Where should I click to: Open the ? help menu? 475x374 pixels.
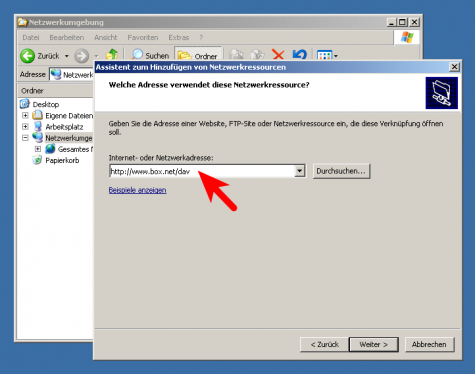coord(201,37)
